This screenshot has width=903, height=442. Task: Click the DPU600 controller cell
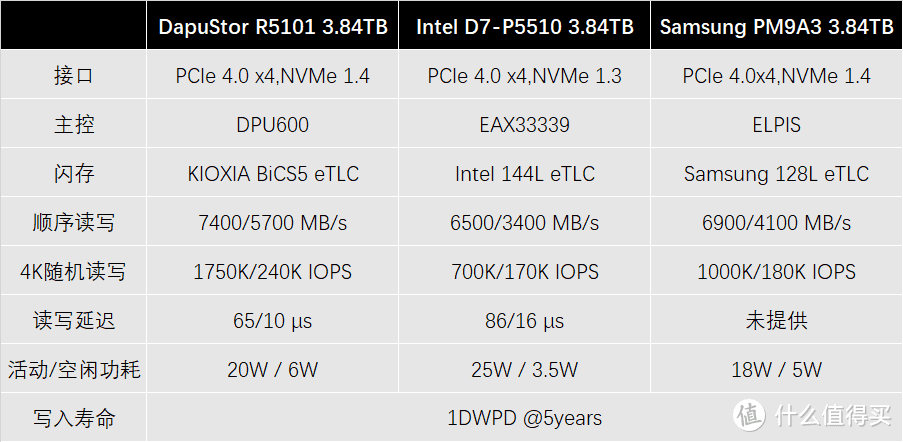[273, 125]
